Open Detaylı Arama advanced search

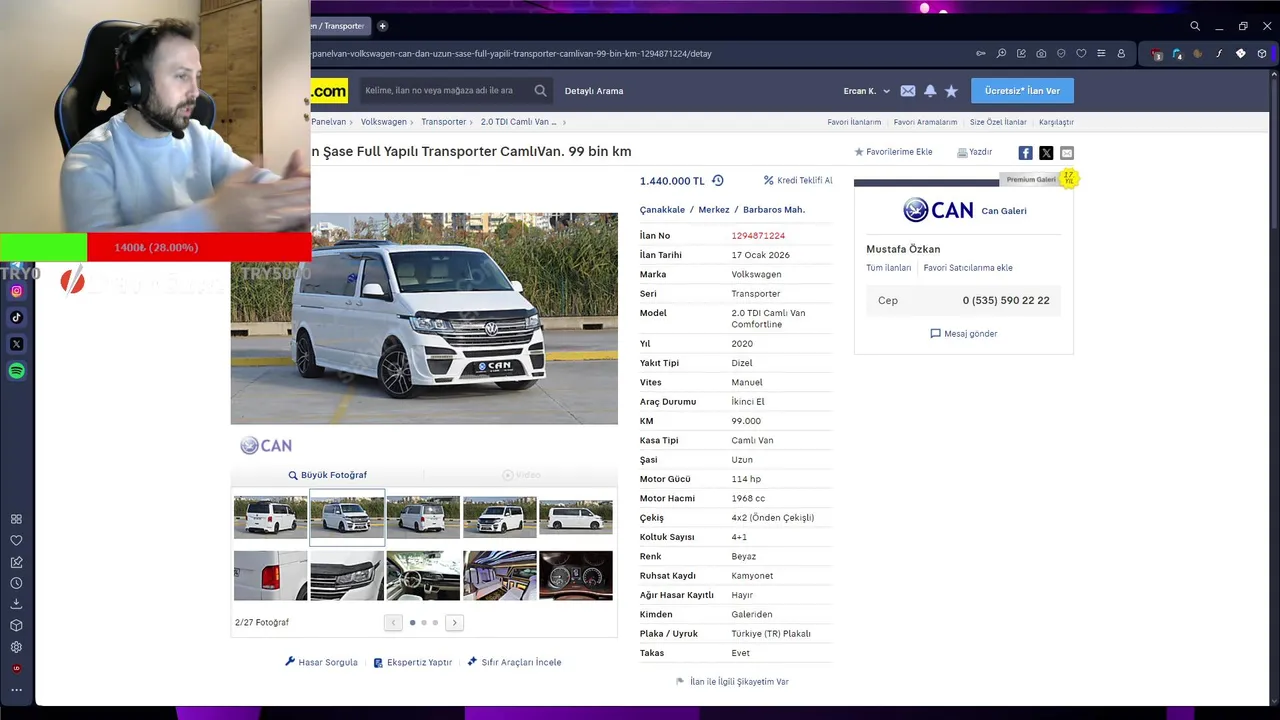point(594,91)
